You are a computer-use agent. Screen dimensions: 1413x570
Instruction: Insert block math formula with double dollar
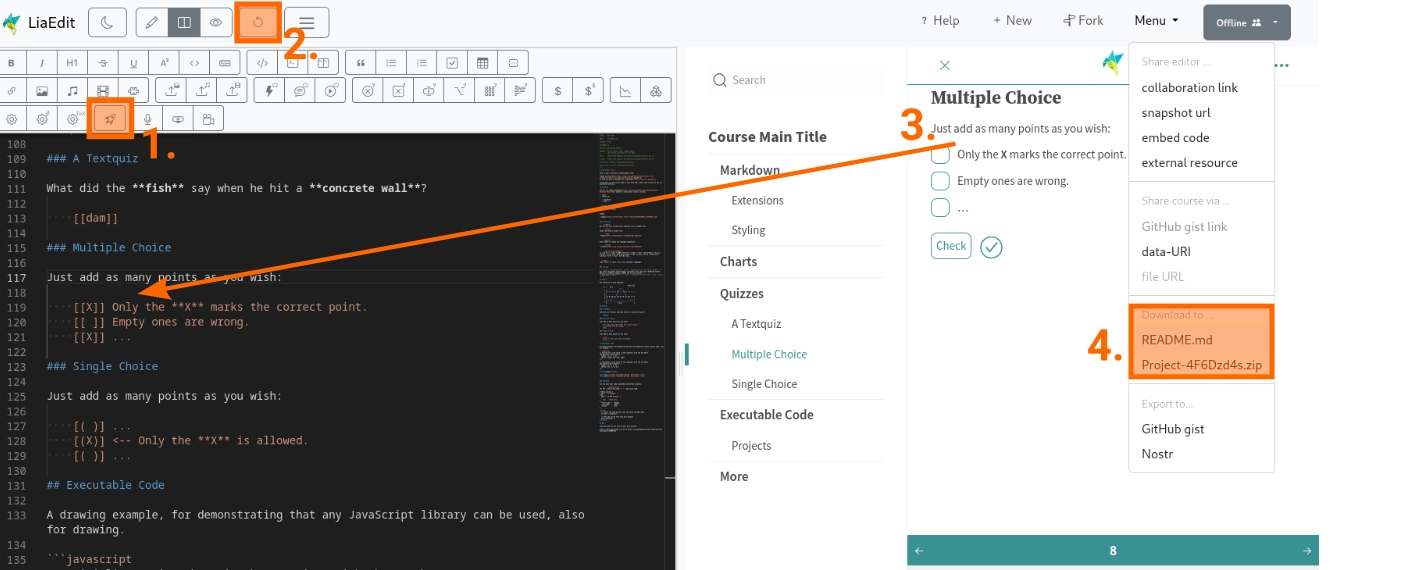pyautogui.click(x=589, y=91)
